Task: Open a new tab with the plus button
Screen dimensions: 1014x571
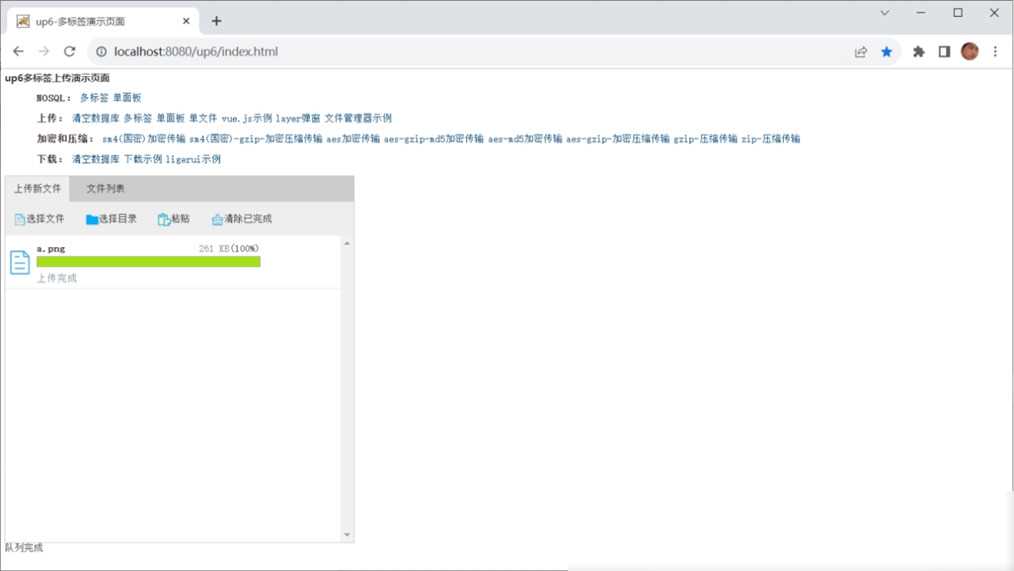Action: 217,21
